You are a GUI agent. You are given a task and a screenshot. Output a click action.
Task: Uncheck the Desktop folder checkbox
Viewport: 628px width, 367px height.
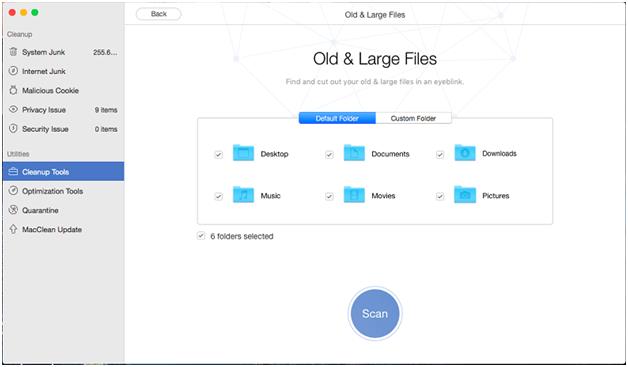(218, 154)
